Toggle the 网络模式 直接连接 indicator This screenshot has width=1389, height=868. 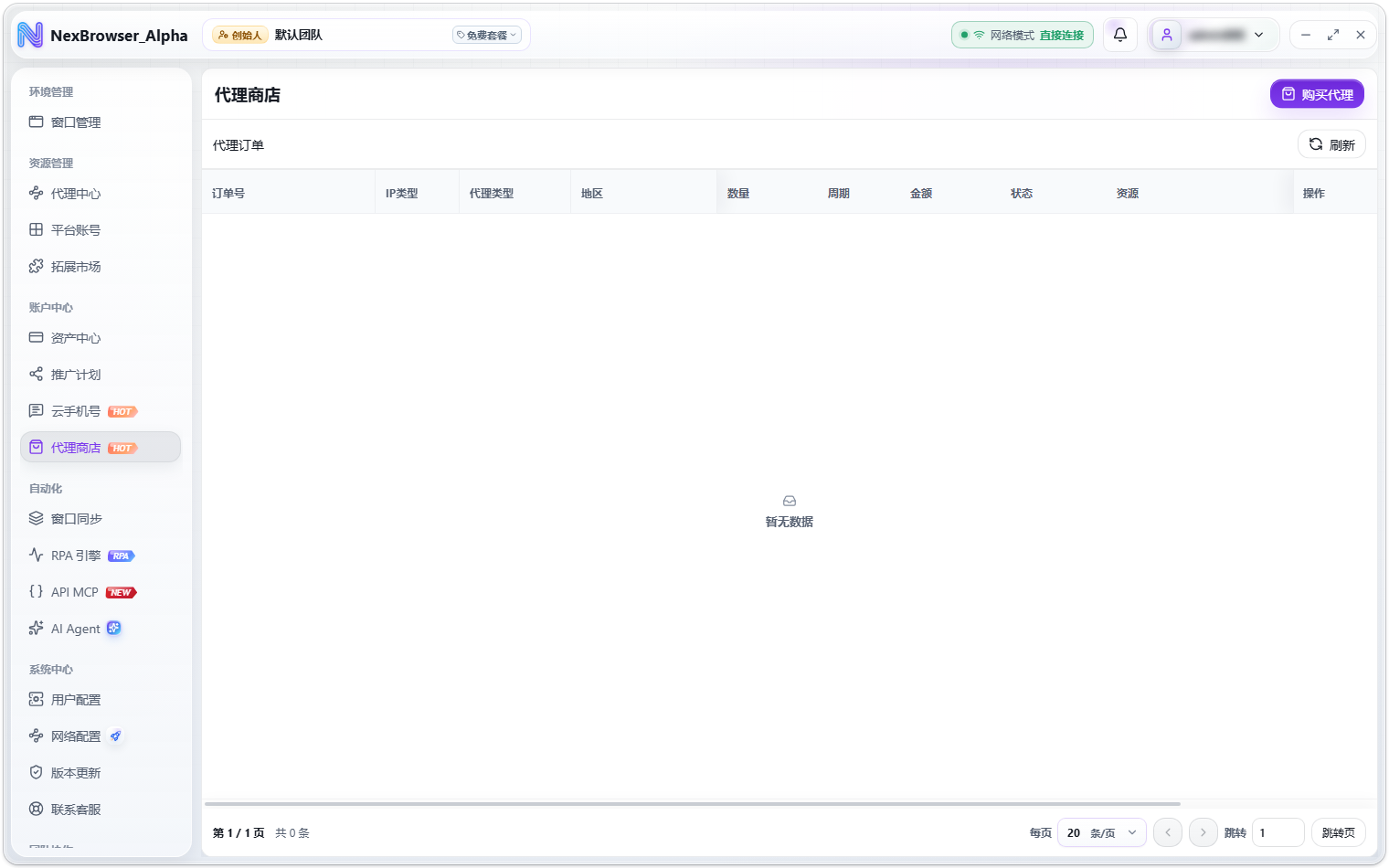coord(1023,35)
